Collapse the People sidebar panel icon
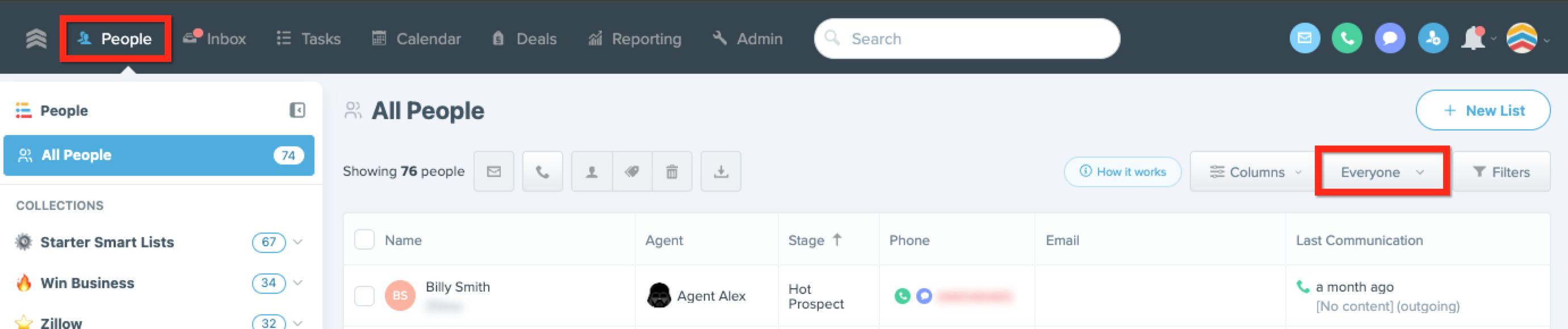This screenshot has height=329, width=1568. pyautogui.click(x=297, y=110)
